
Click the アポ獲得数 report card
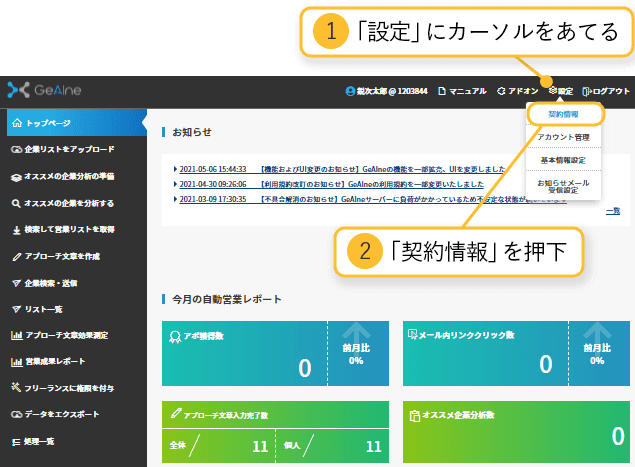click(x=275, y=353)
